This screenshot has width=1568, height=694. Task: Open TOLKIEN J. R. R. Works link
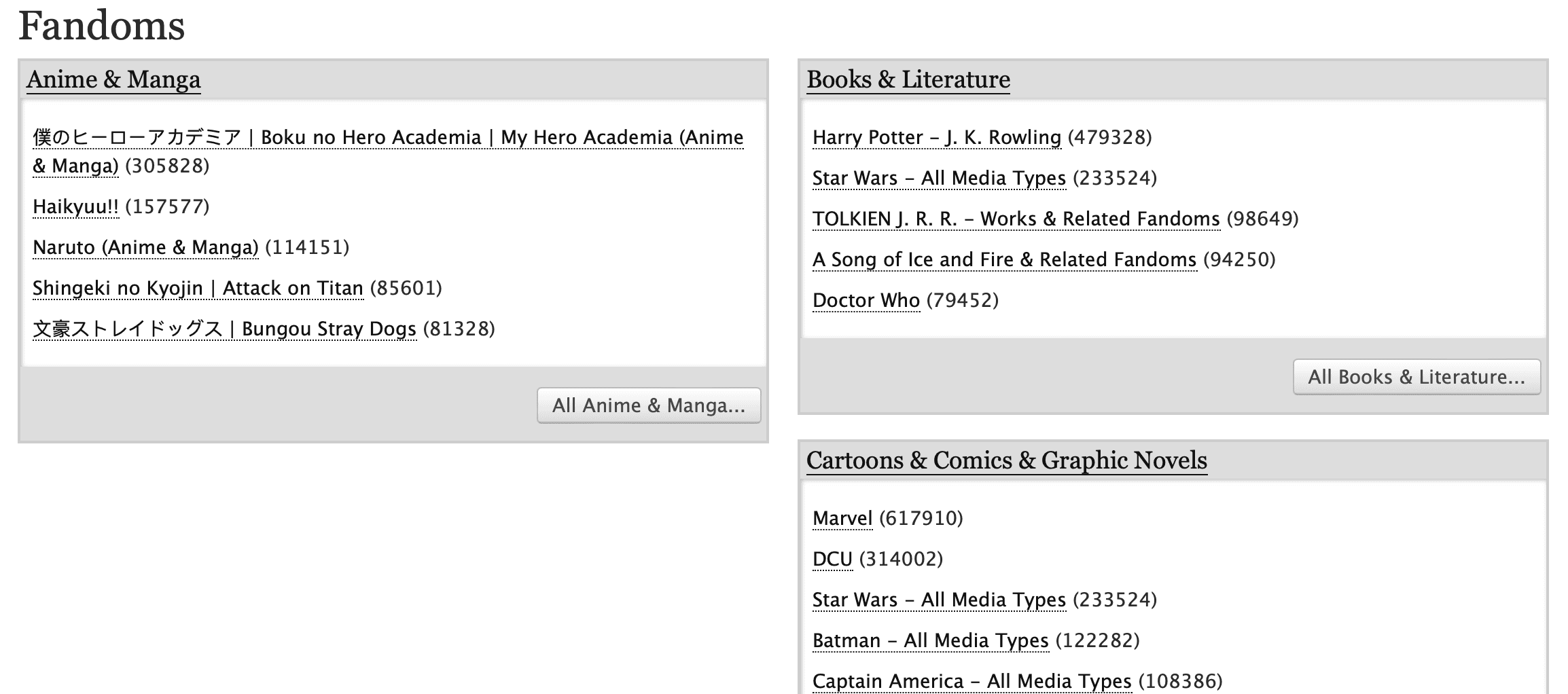[x=1016, y=219]
